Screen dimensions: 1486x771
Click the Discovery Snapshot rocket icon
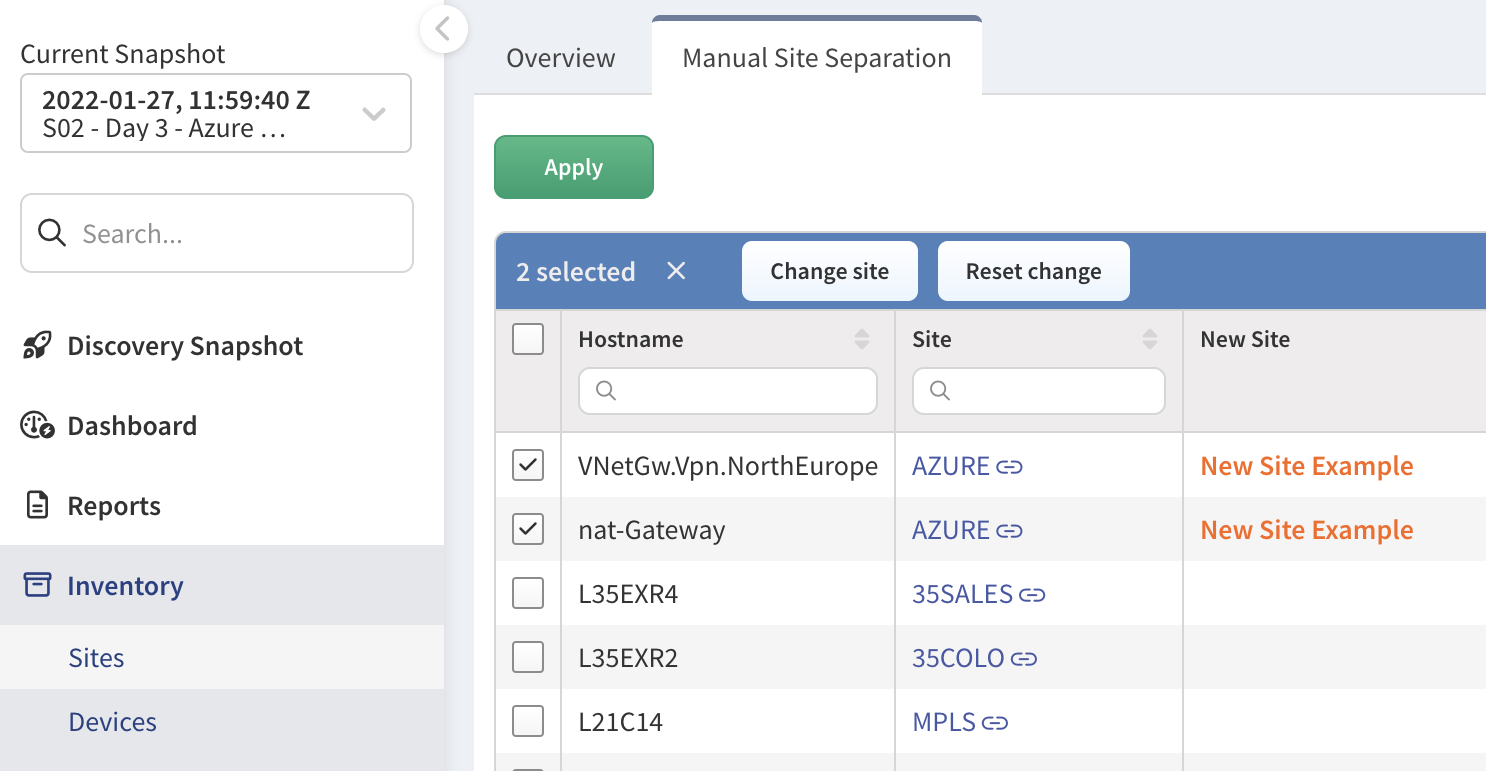click(x=37, y=347)
